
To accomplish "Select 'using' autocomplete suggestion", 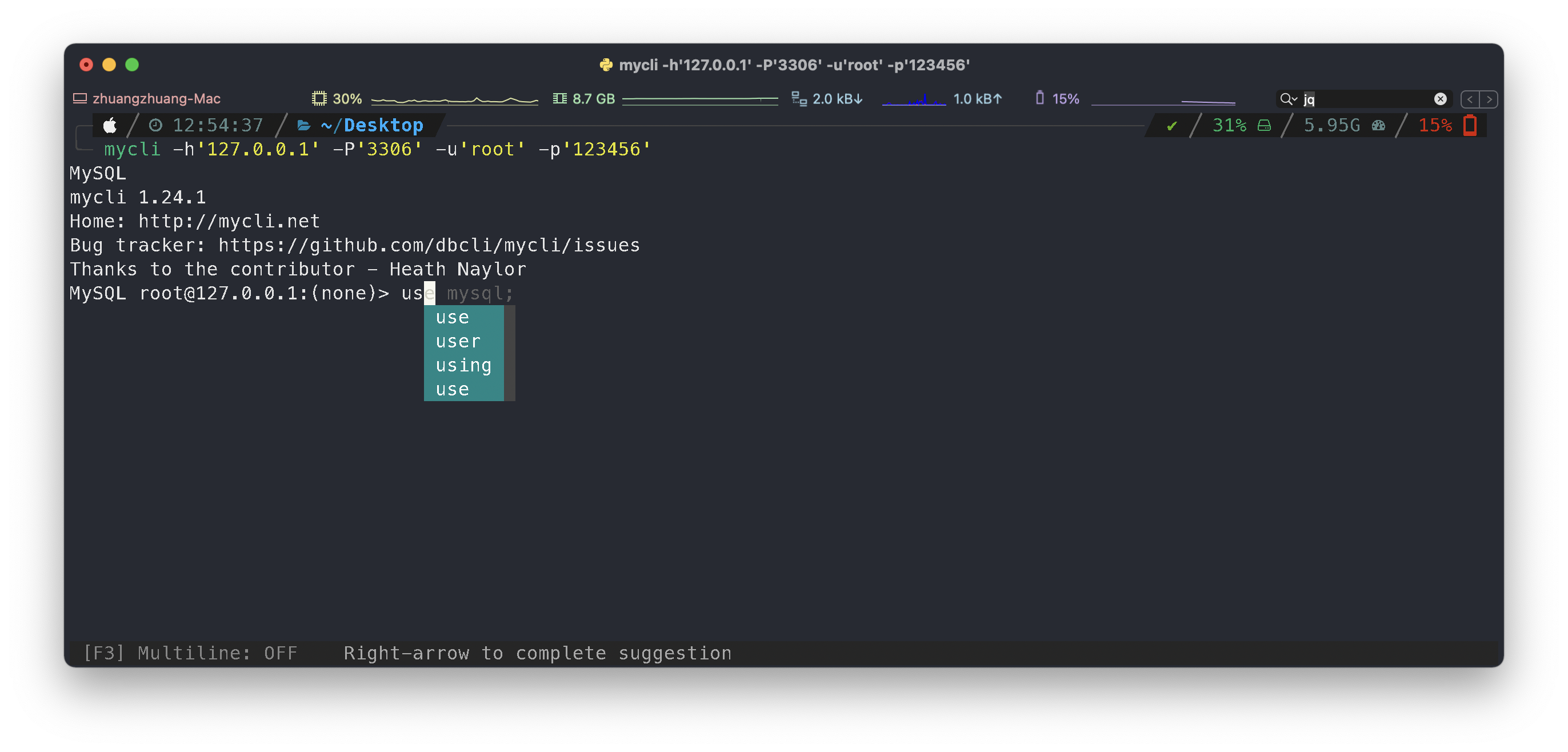I will point(464,365).
